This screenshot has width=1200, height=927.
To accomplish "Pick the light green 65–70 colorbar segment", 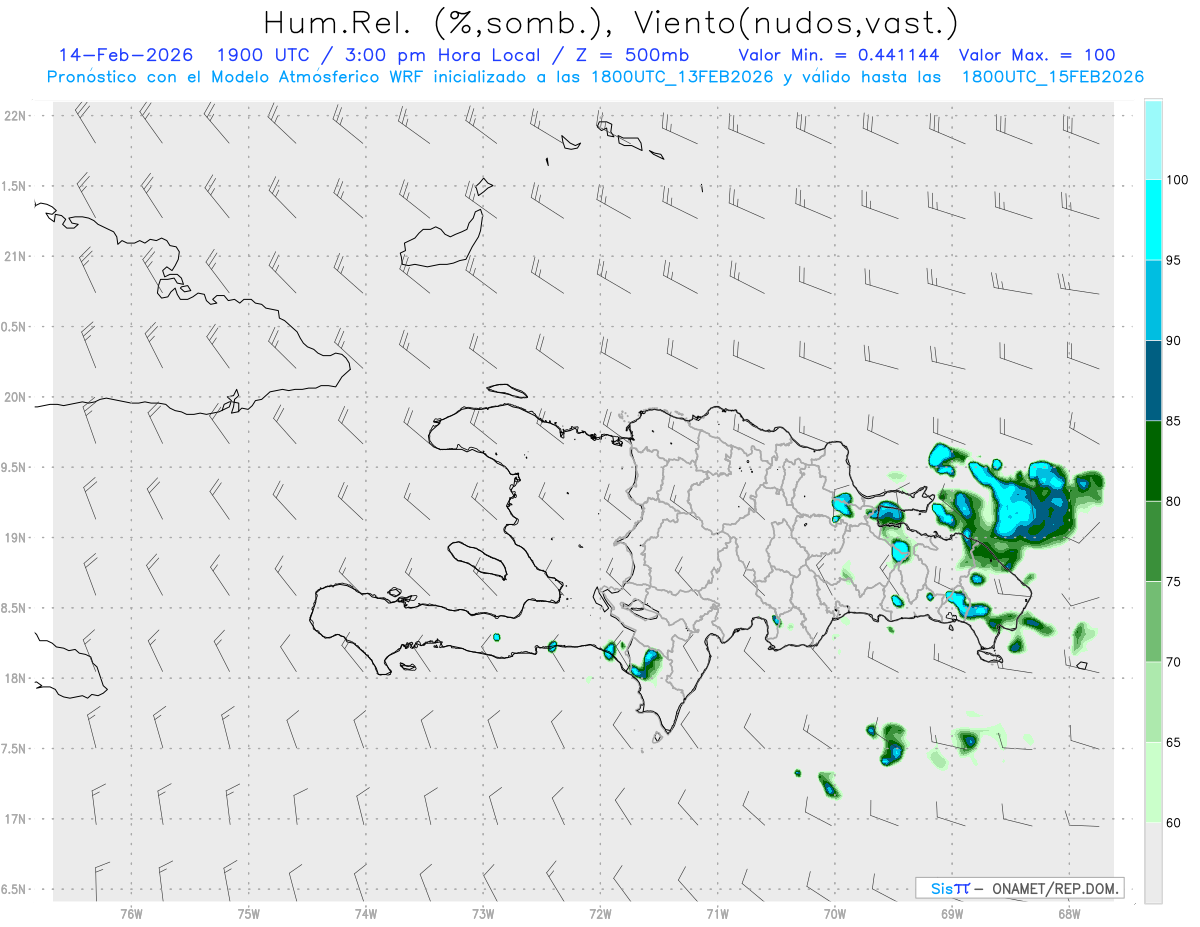I will point(1153,702).
